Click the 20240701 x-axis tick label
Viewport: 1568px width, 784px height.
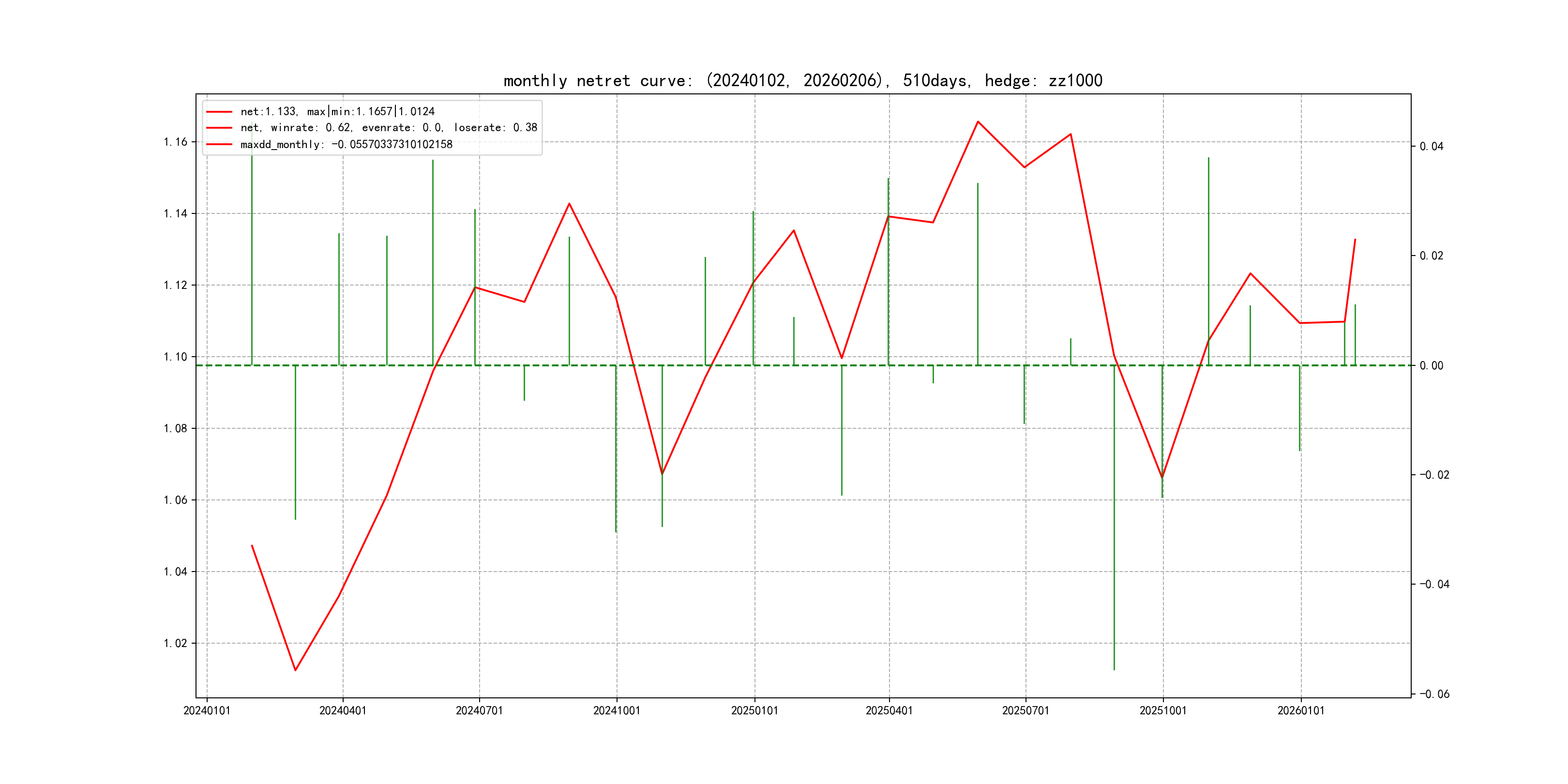tap(479, 710)
